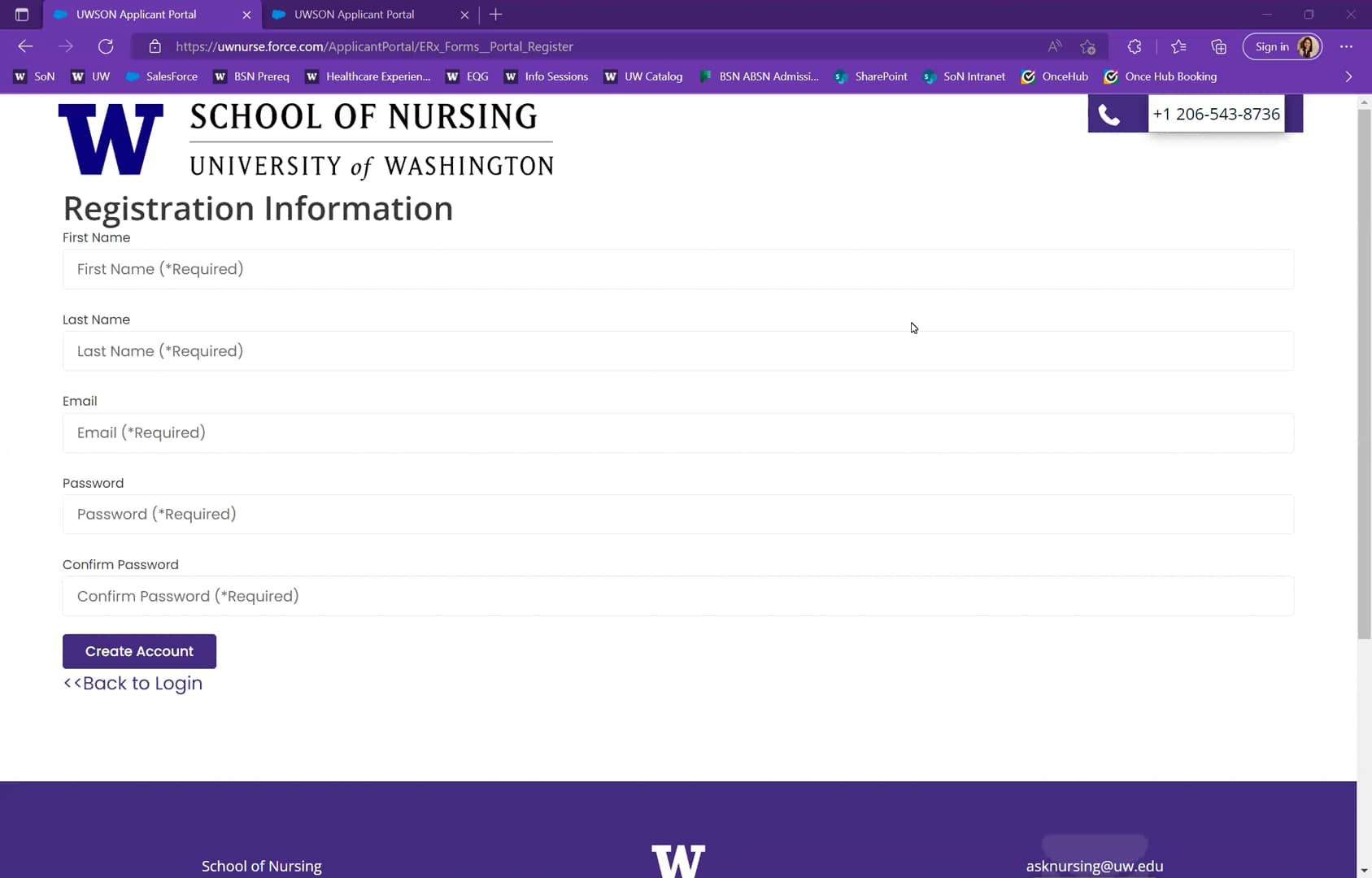The height and width of the screenshot is (878, 1372).
Task: Open the SoN Intranet bookmark
Action: pos(964,76)
